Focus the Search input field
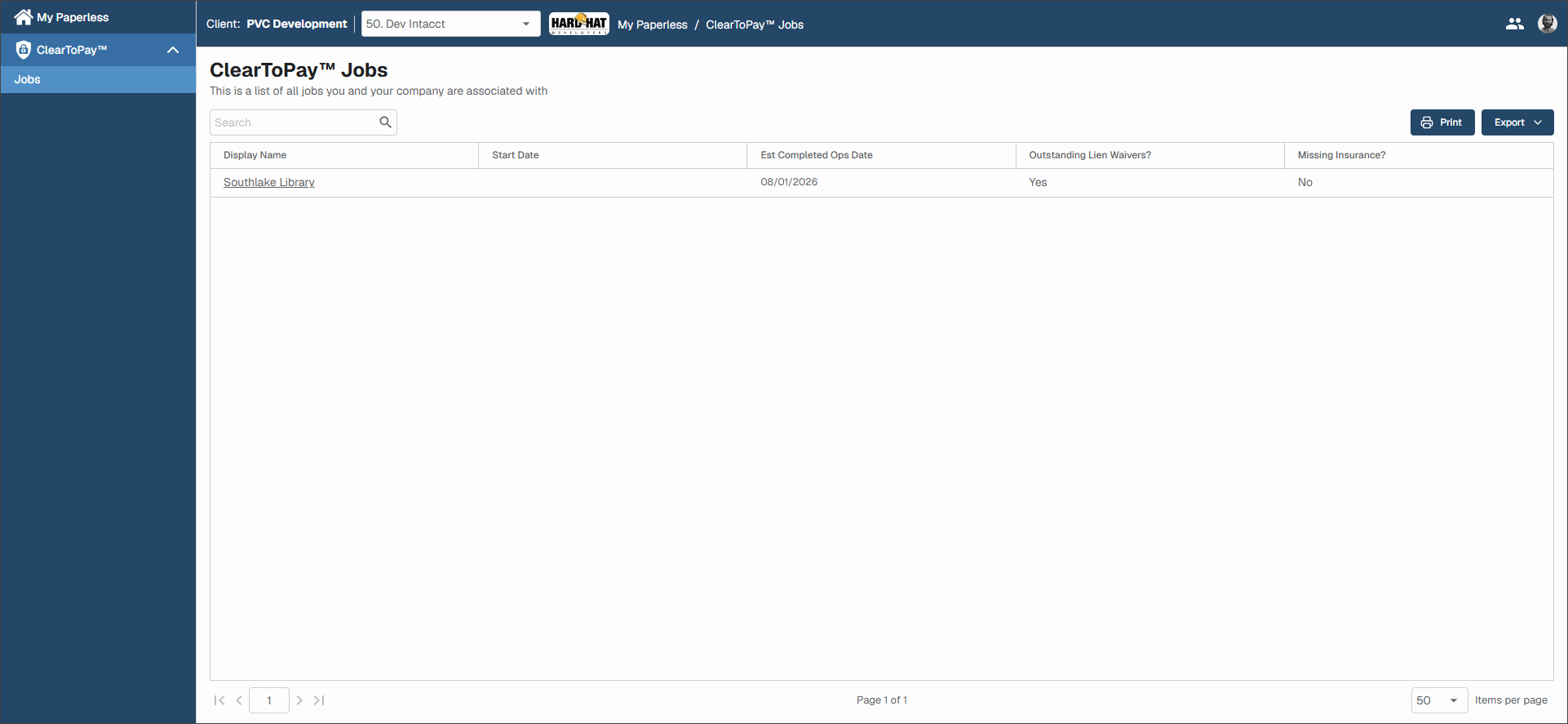 click(x=294, y=122)
